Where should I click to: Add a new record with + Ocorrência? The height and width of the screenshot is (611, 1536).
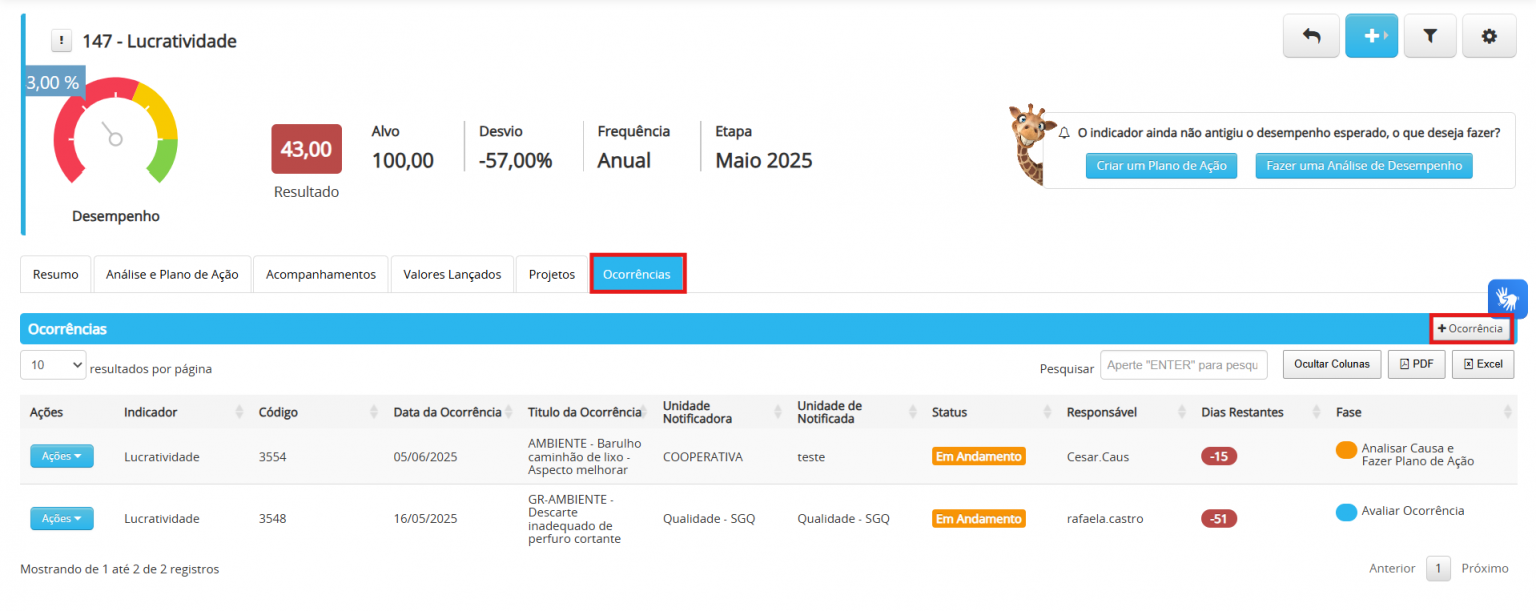[x=1470, y=328]
